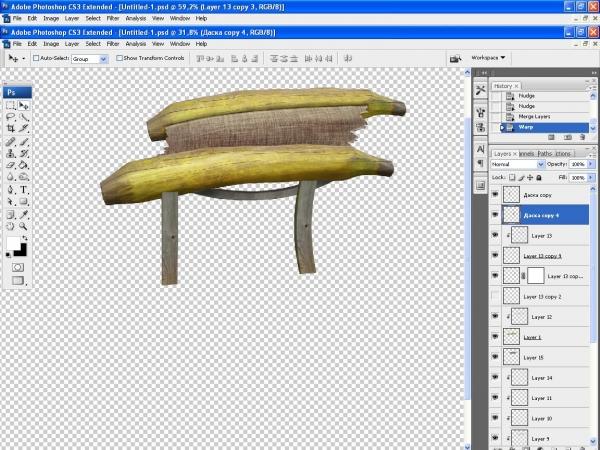Swap foreground and background colors
Screen dimensions: 600x450
[25, 238]
